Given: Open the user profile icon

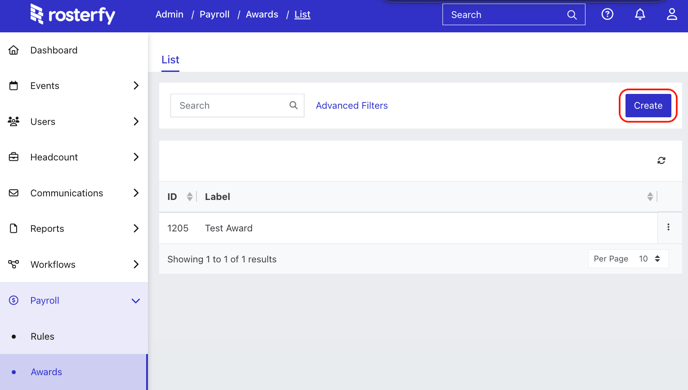Looking at the screenshot, I should click(x=672, y=14).
